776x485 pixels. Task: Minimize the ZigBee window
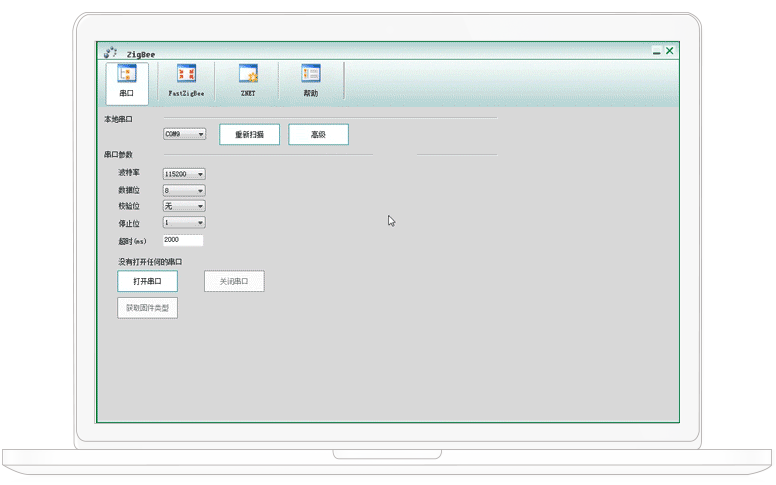(x=657, y=51)
